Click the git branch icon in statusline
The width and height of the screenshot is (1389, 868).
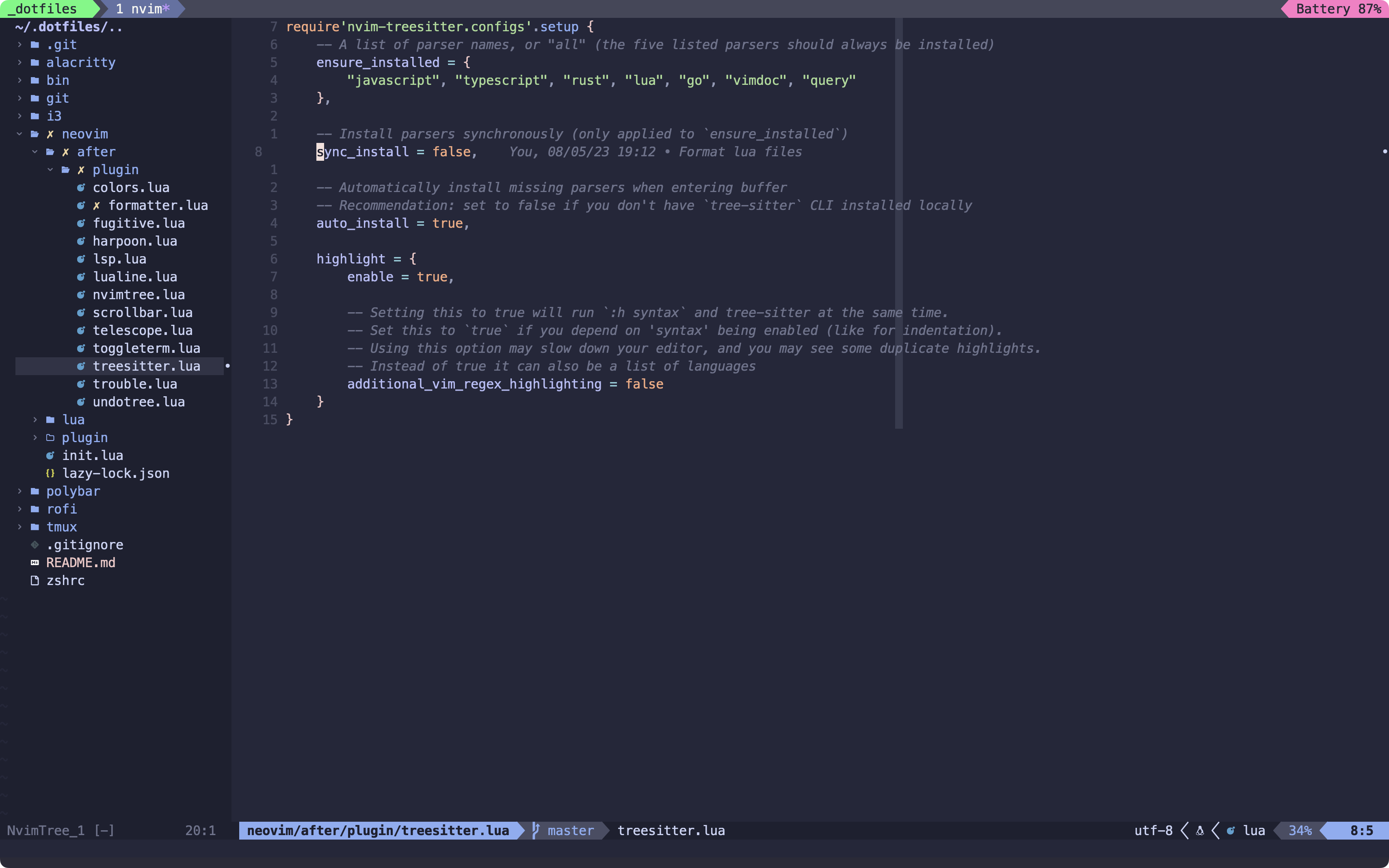pyautogui.click(x=536, y=831)
